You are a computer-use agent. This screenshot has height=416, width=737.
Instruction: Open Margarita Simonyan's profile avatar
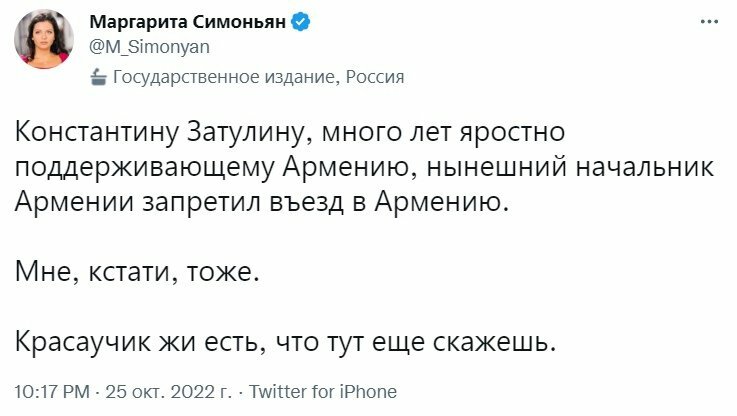pyautogui.click(x=43, y=40)
